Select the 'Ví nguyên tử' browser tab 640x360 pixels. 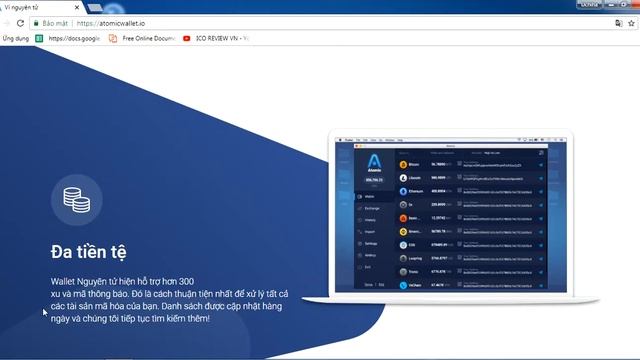pos(40,7)
